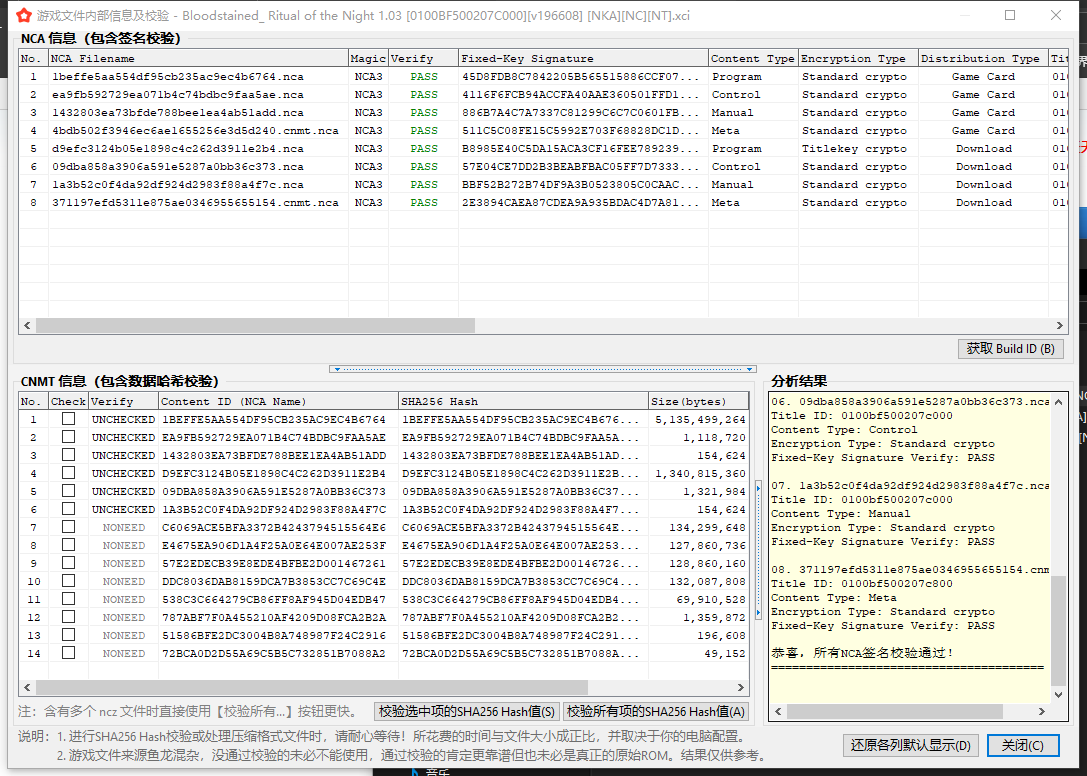
Task: Select row 1beffe5aa554df95cb235ac9ec4b6764.nca
Action: tap(544, 76)
